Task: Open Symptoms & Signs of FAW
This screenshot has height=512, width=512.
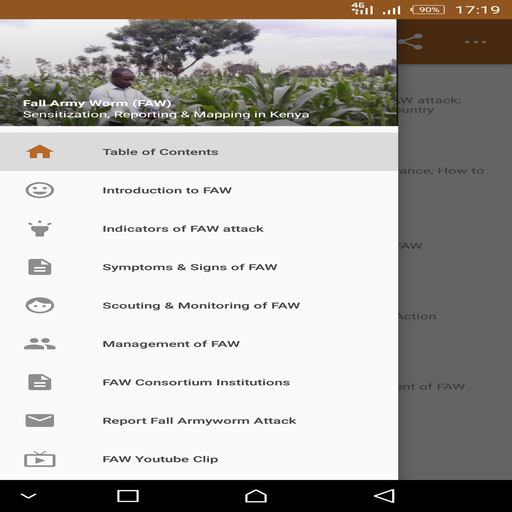Action: point(199,267)
